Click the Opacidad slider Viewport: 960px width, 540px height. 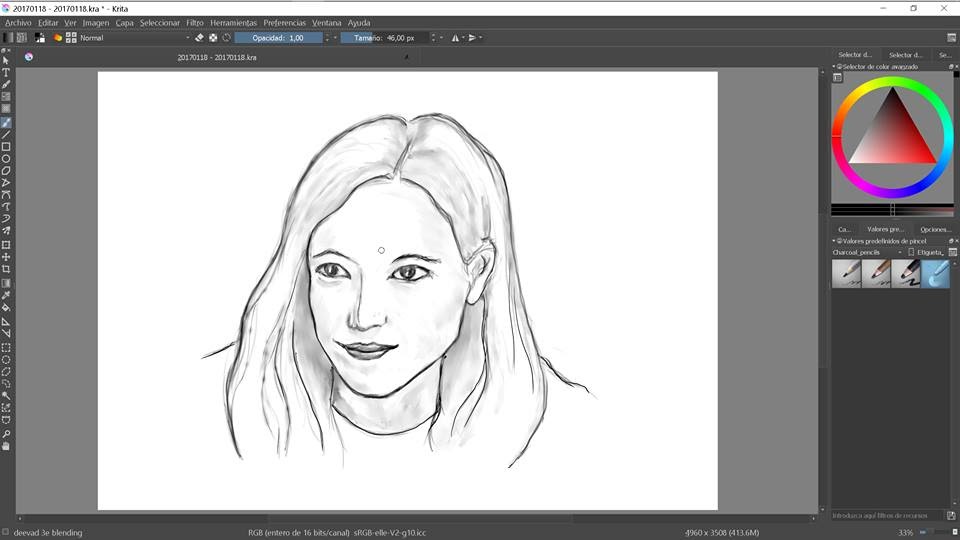pyautogui.click(x=279, y=38)
